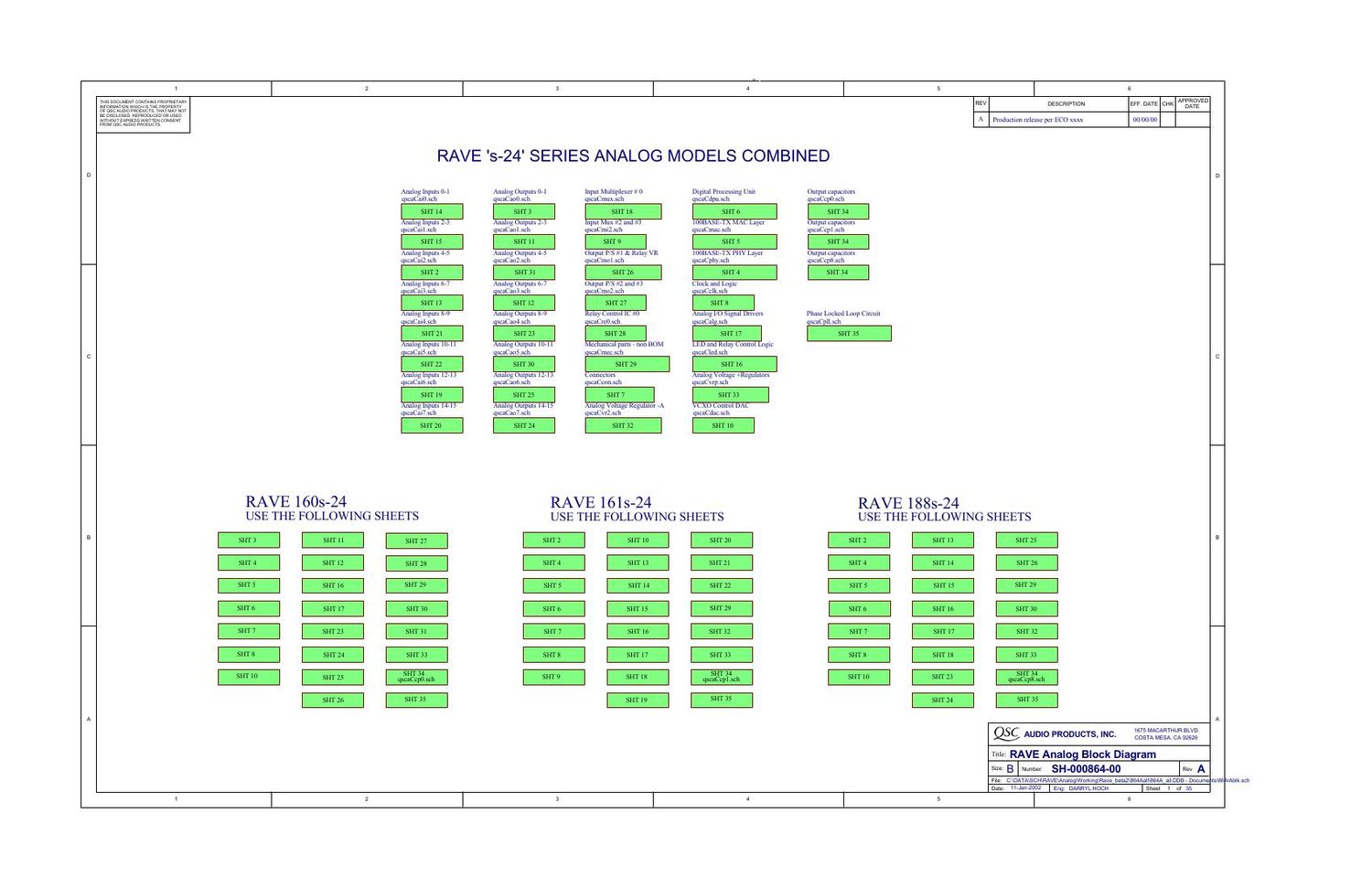The width and height of the screenshot is (1372, 888).
Task: Open SHT 20 box under Analog Inputs 14-15
Action: click(432, 425)
